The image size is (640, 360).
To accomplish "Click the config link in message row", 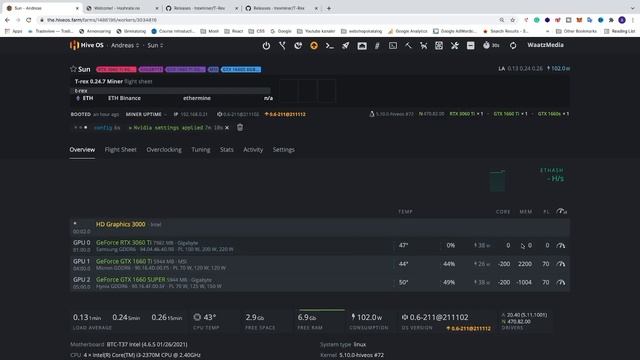I will click(x=103, y=128).
